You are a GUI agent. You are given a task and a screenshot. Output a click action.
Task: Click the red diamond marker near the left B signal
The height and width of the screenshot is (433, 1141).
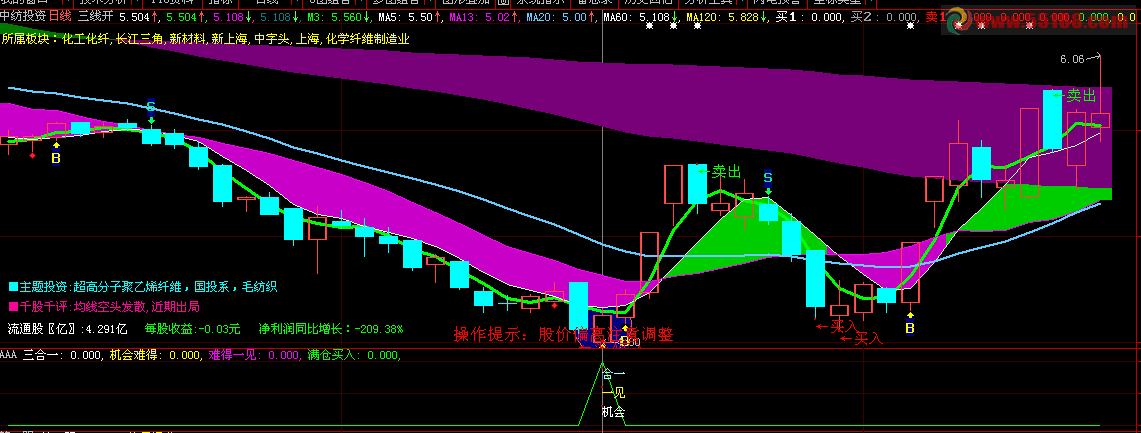point(31,155)
